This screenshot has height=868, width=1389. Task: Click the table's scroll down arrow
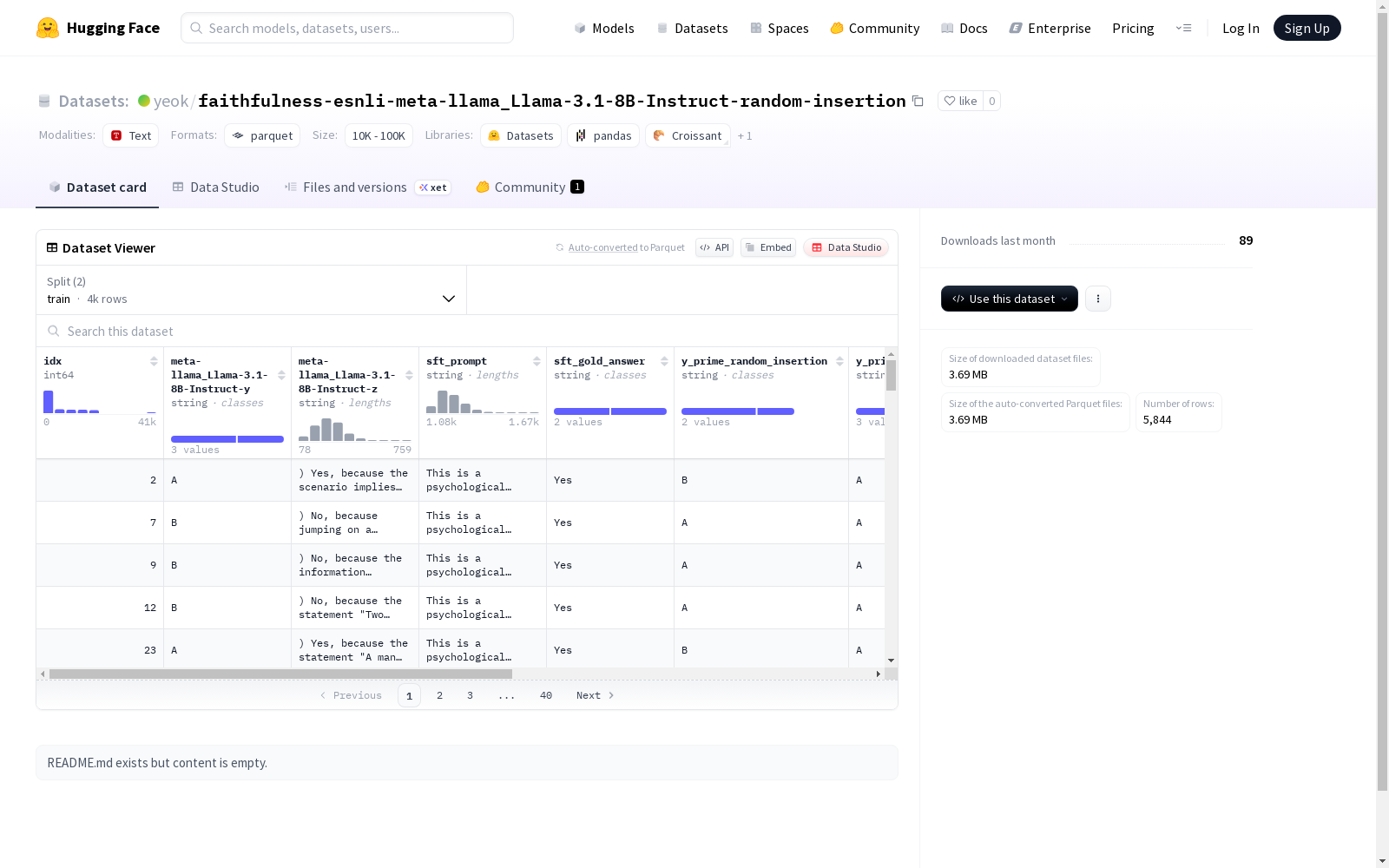pyautogui.click(x=891, y=661)
